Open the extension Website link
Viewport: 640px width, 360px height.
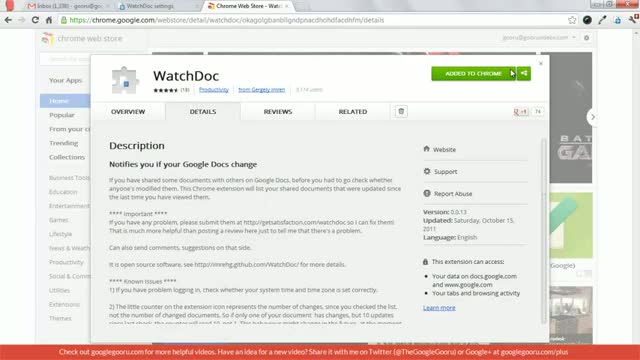pyautogui.click(x=440, y=149)
